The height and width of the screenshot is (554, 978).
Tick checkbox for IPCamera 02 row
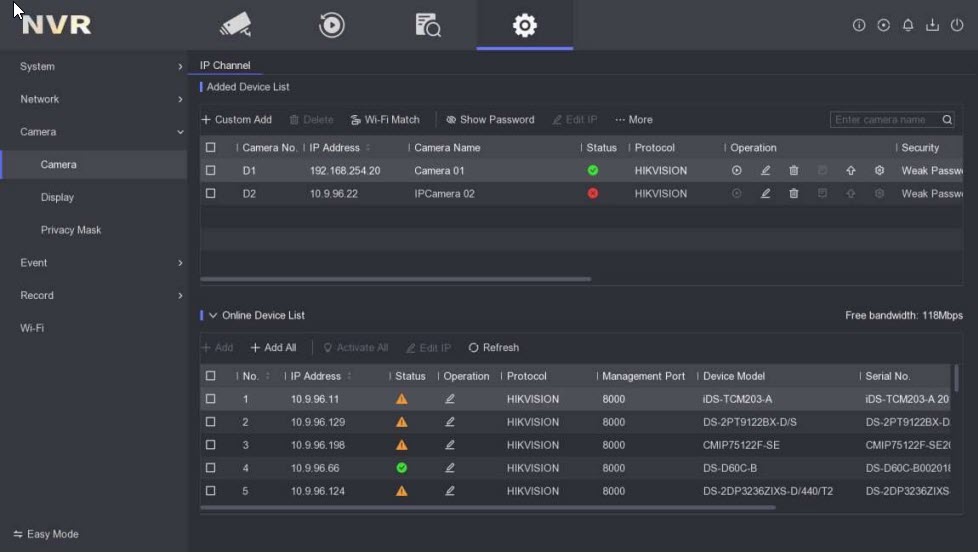(x=210, y=194)
